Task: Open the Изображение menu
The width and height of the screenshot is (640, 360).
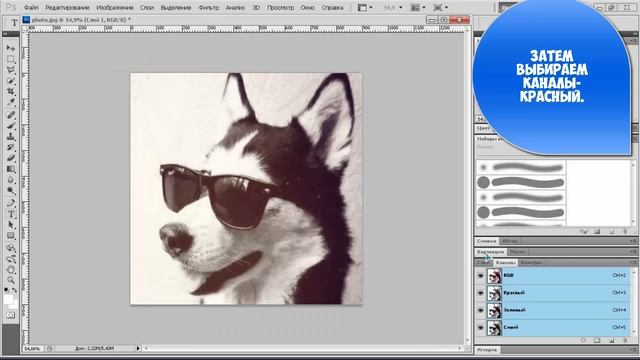Action: coord(115,7)
